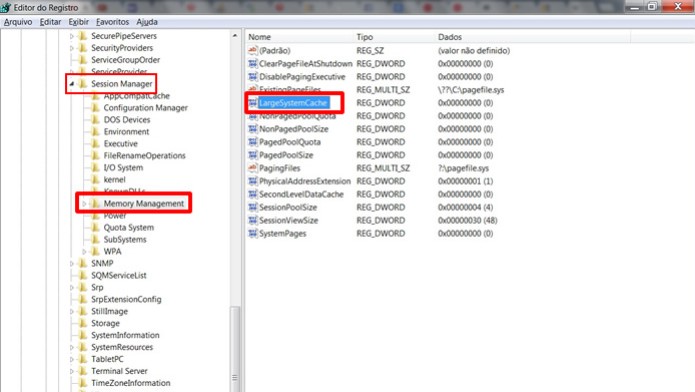Screen dimensions: 695x392
Task: Open the Ajuda menu
Action: pyautogui.click(x=147, y=22)
